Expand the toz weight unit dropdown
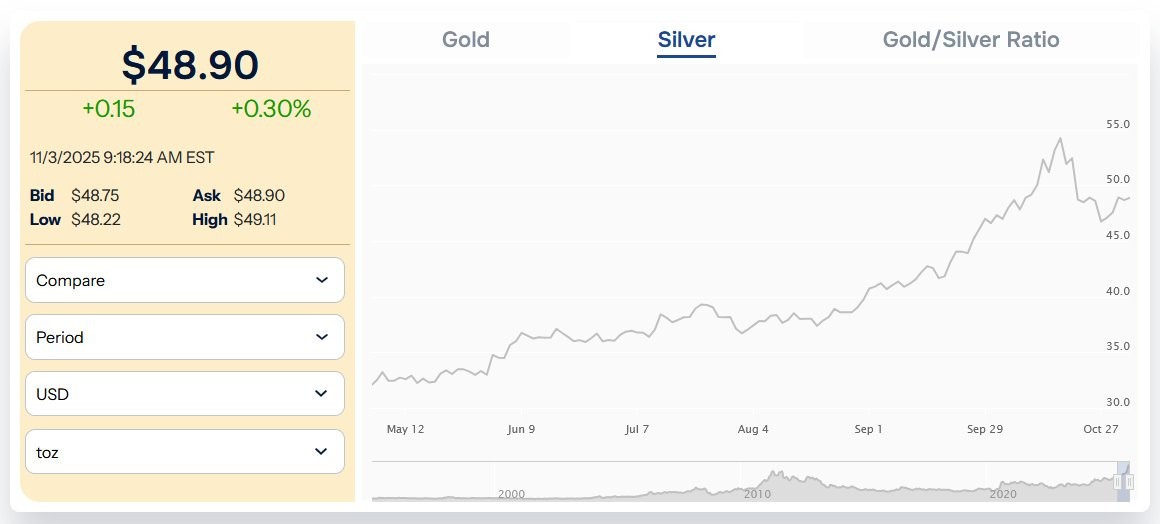The width and height of the screenshot is (1160, 524). 185,451
